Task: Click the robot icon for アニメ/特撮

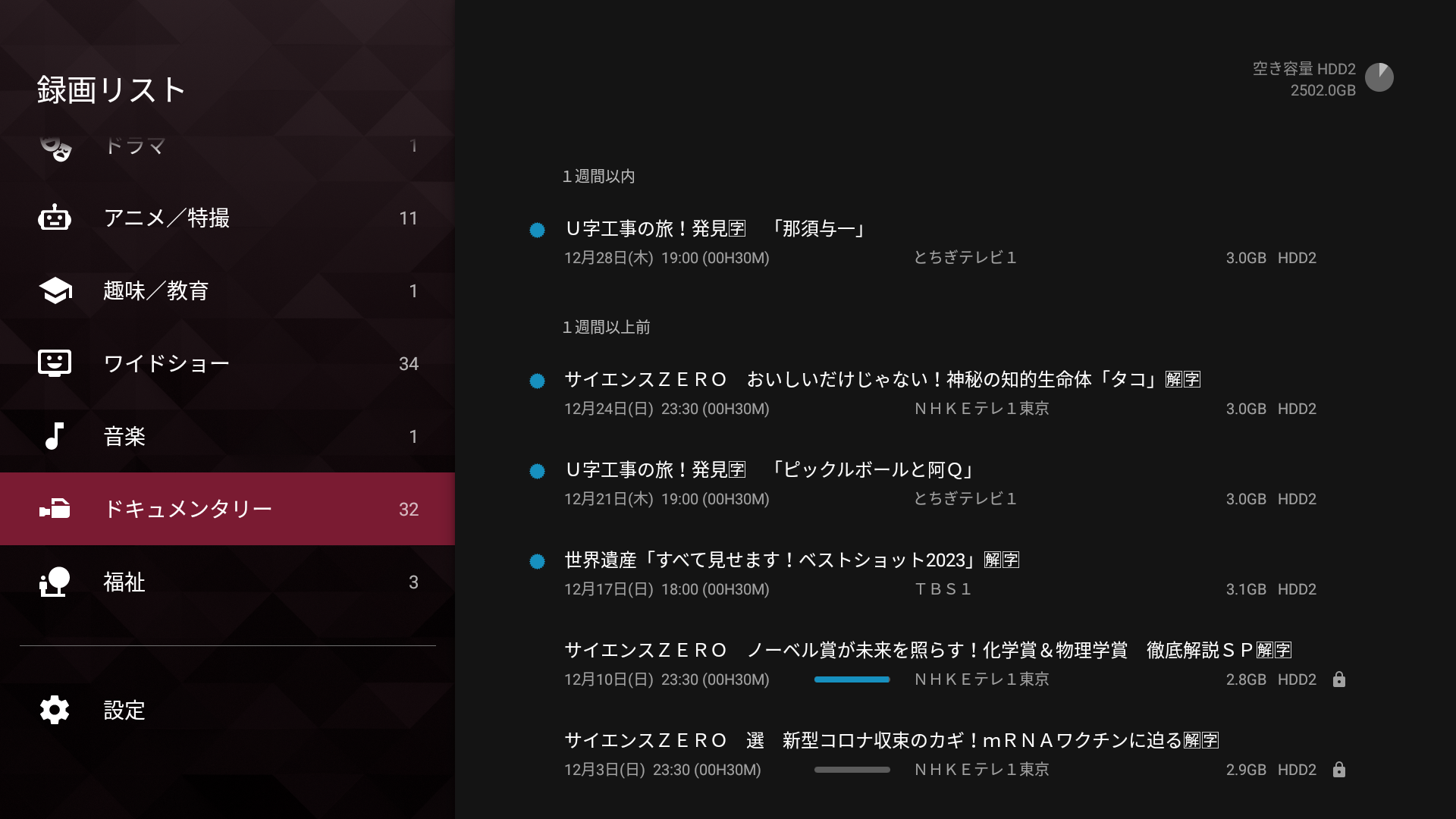Action: point(55,218)
